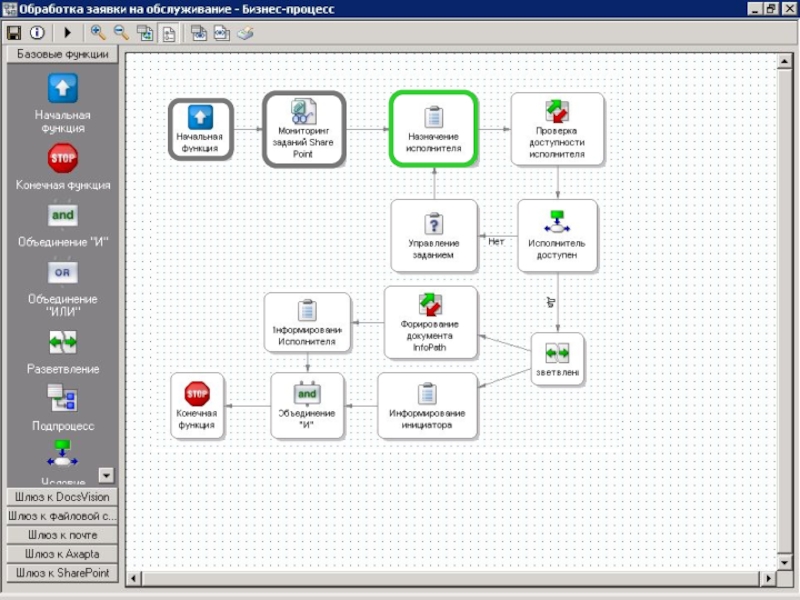Open the Шлюз к Axapta group
The width and height of the screenshot is (800, 600).
click(x=62, y=554)
